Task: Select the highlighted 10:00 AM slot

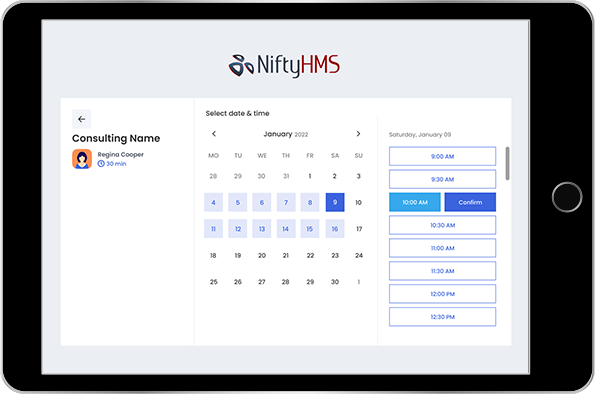Action: [415, 202]
